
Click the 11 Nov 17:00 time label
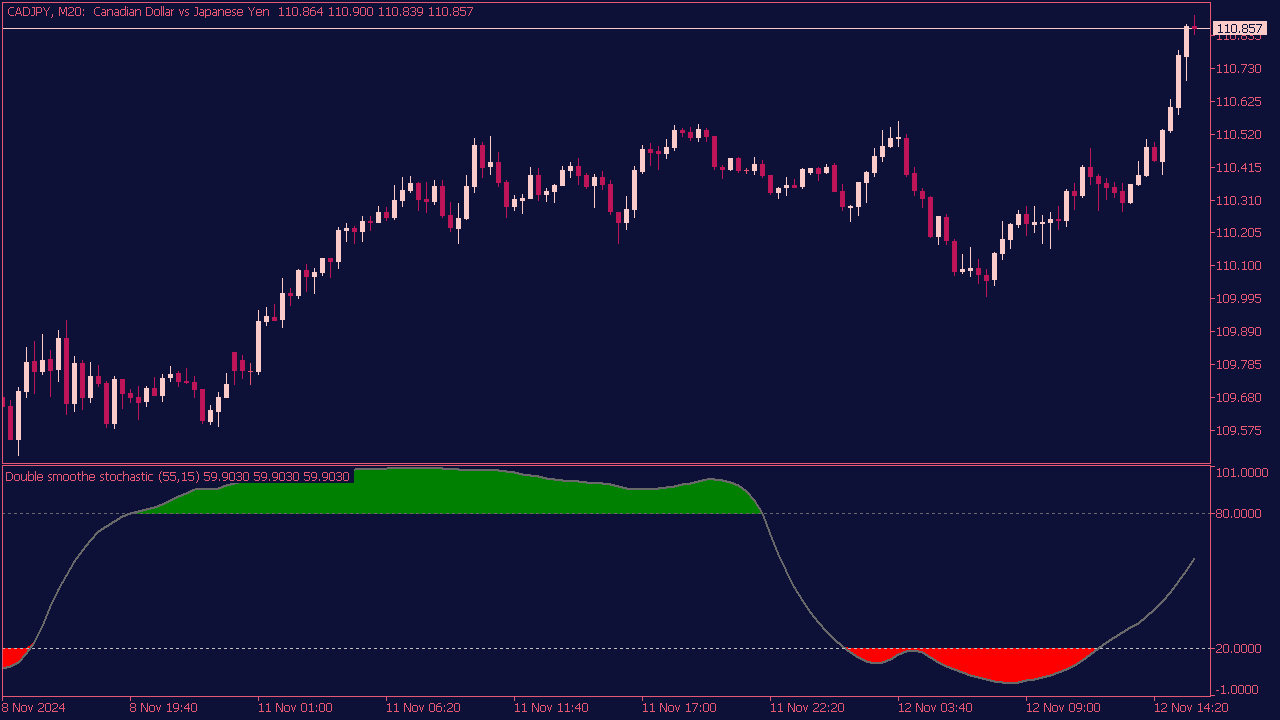point(679,707)
